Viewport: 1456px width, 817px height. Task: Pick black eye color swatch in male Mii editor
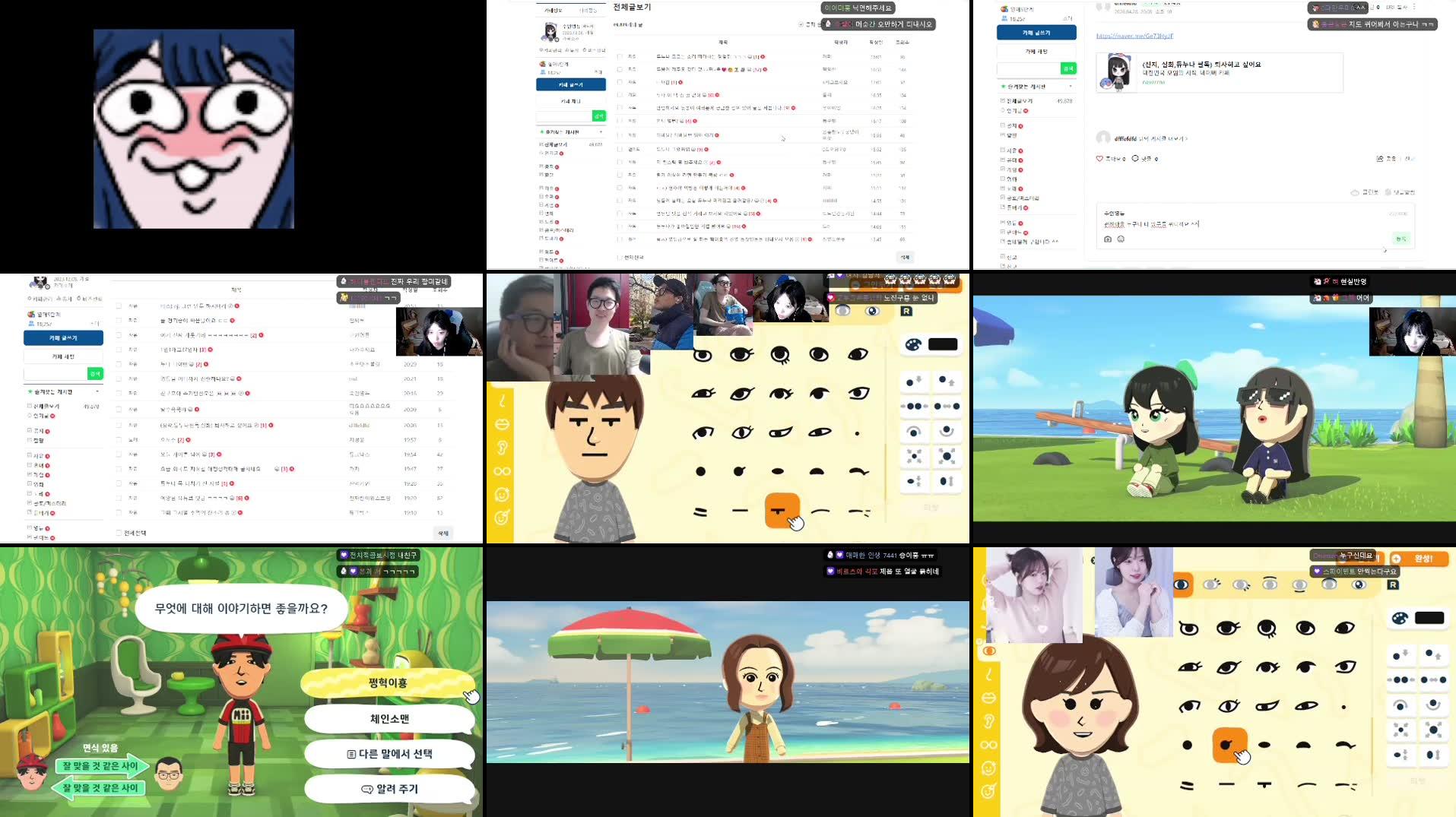pos(943,344)
